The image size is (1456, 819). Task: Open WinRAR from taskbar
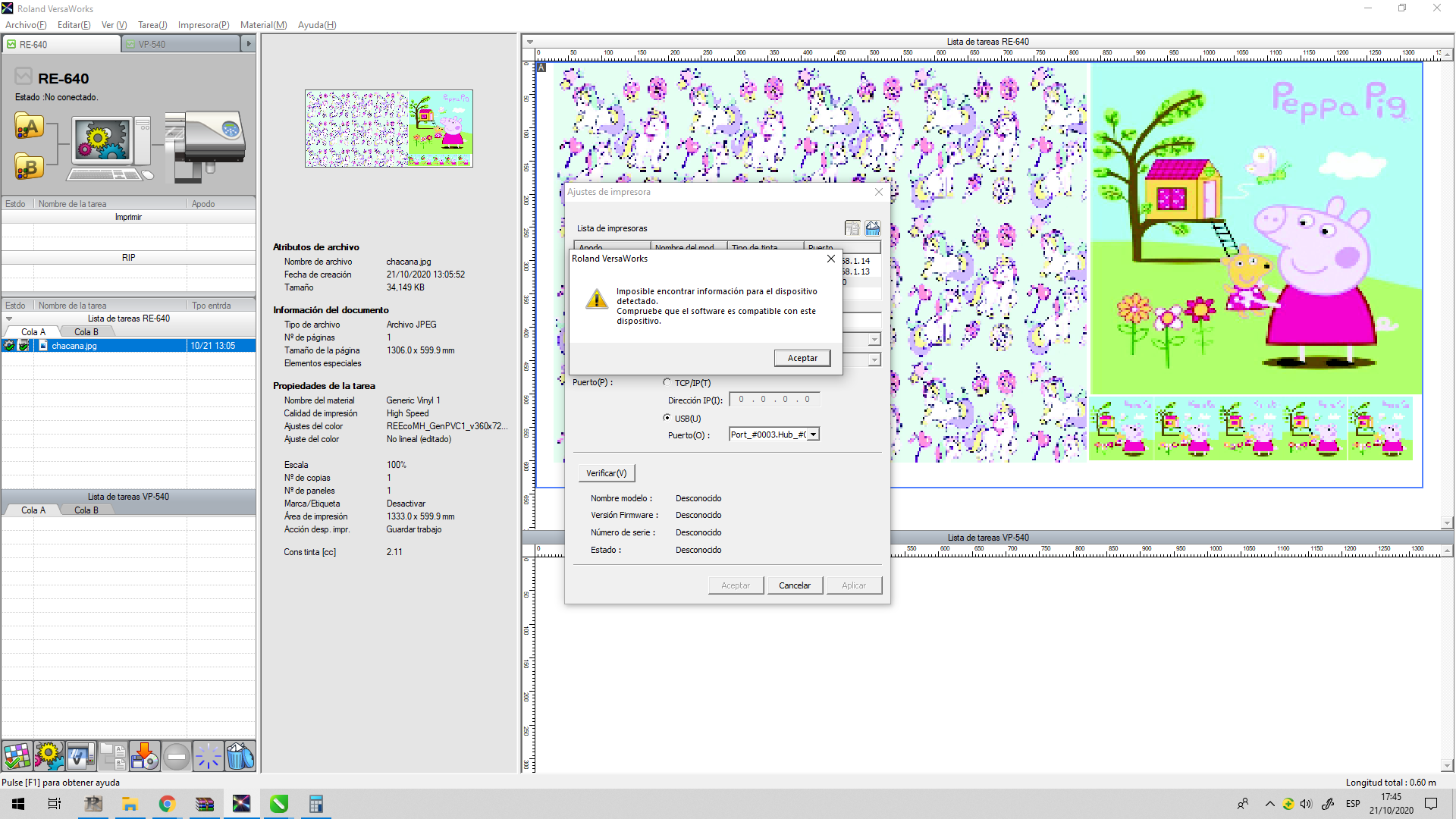click(x=204, y=804)
